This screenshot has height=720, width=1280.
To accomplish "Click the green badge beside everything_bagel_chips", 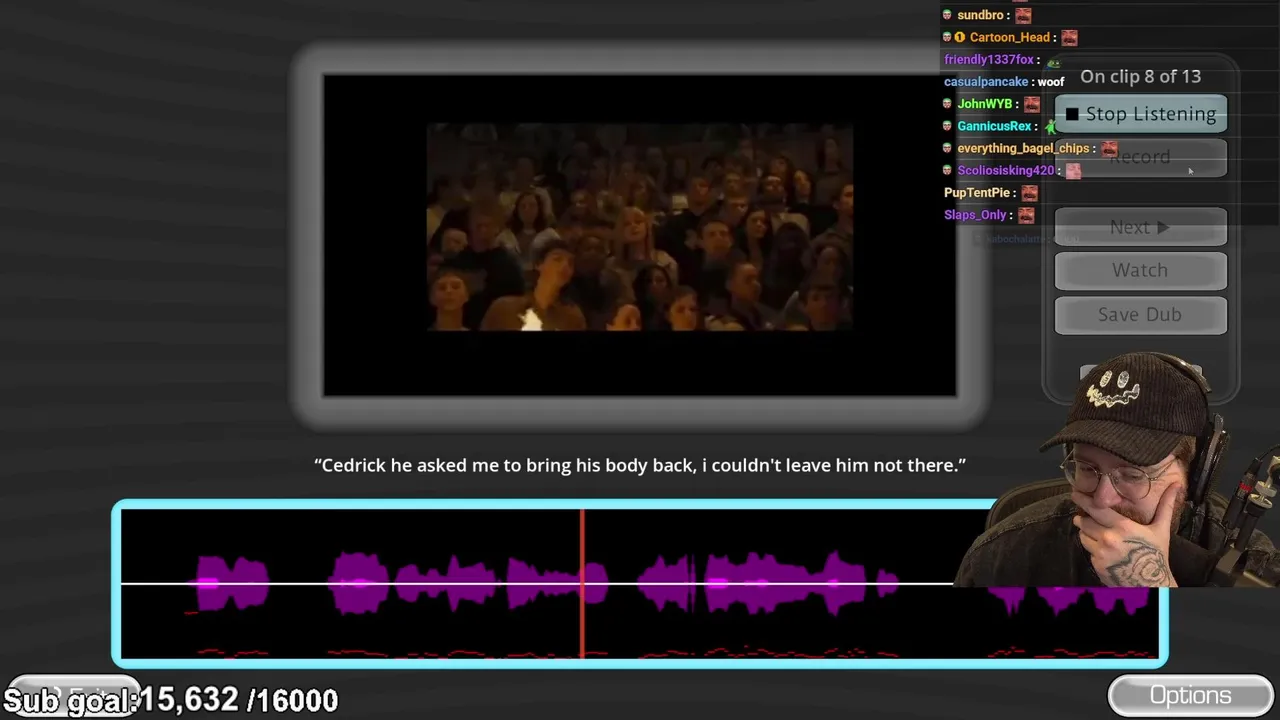I will pos(947,148).
